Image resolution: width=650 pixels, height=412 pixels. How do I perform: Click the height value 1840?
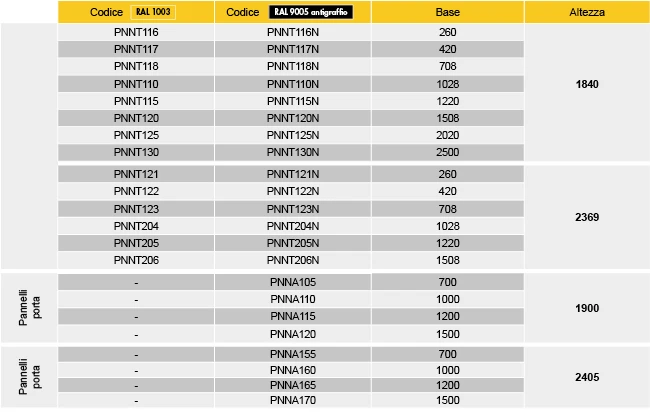pos(587,84)
